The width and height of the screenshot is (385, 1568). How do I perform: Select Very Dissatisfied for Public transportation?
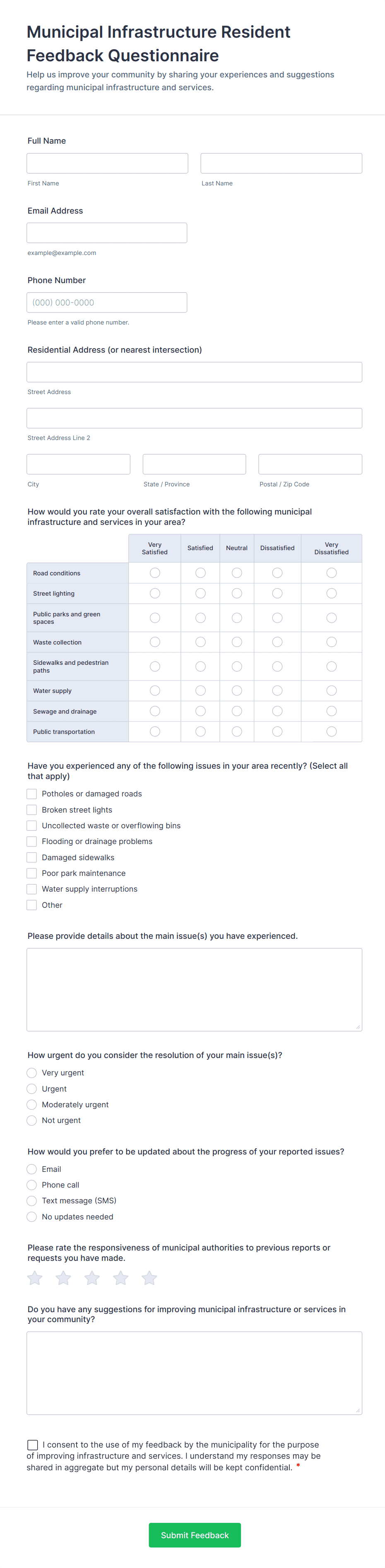pos(331,731)
